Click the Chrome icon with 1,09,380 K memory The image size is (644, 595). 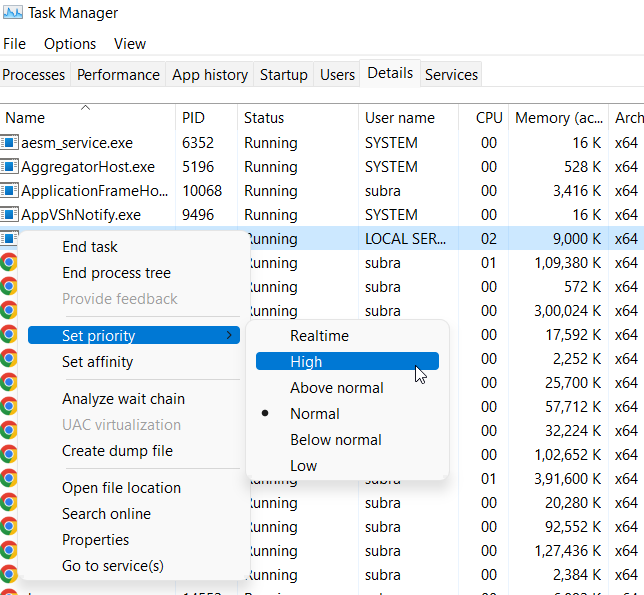click(9, 263)
